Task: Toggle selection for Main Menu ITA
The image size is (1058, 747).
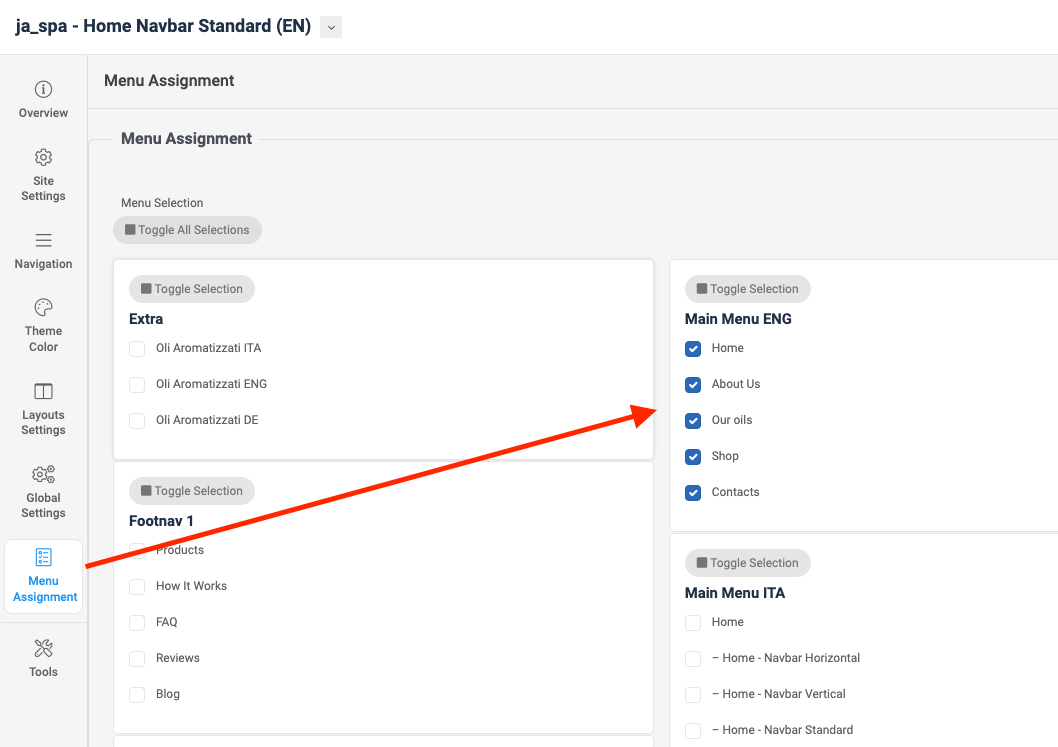Action: (x=747, y=563)
